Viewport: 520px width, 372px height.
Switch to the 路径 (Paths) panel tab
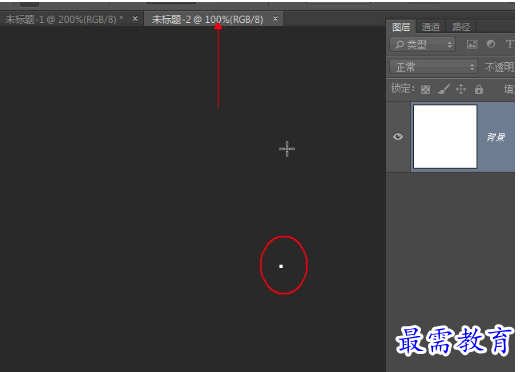(x=461, y=27)
